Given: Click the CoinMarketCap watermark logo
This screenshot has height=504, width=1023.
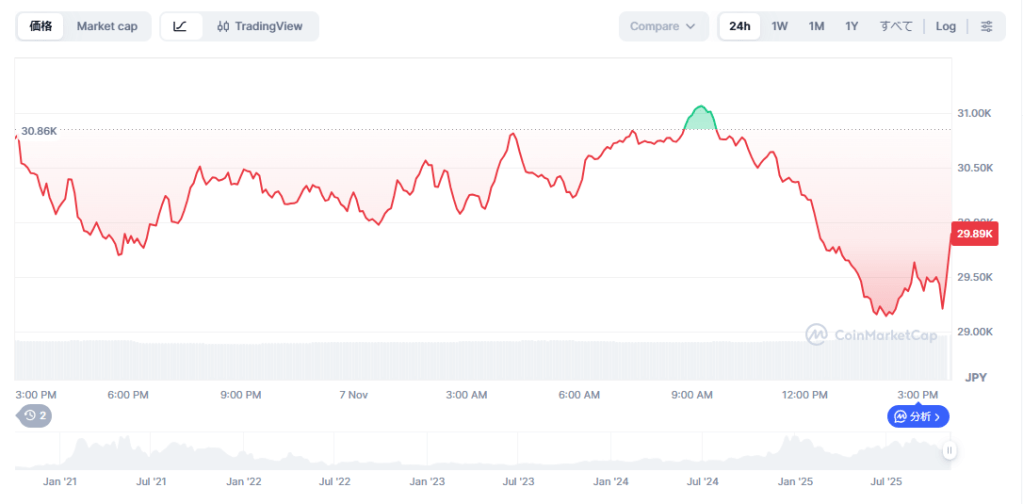Looking at the screenshot, I should point(871,334).
